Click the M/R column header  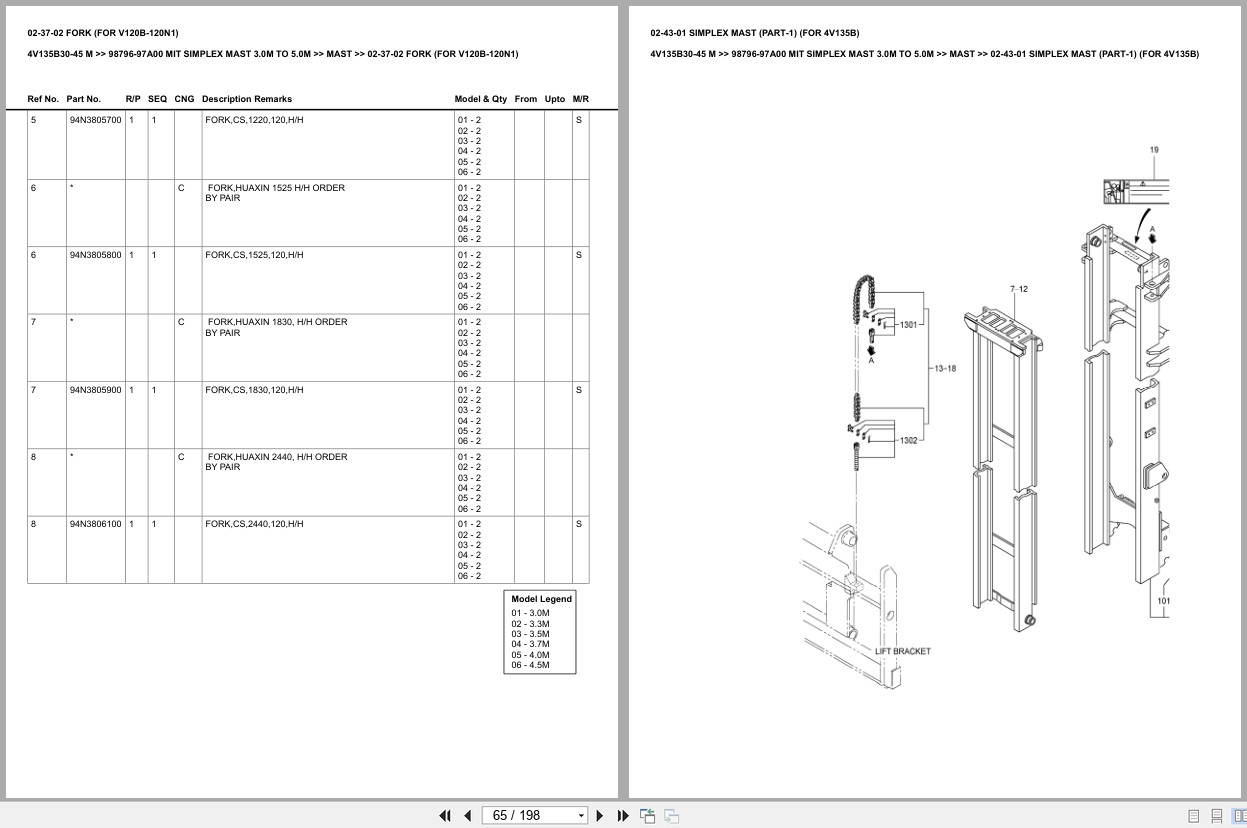coord(581,99)
